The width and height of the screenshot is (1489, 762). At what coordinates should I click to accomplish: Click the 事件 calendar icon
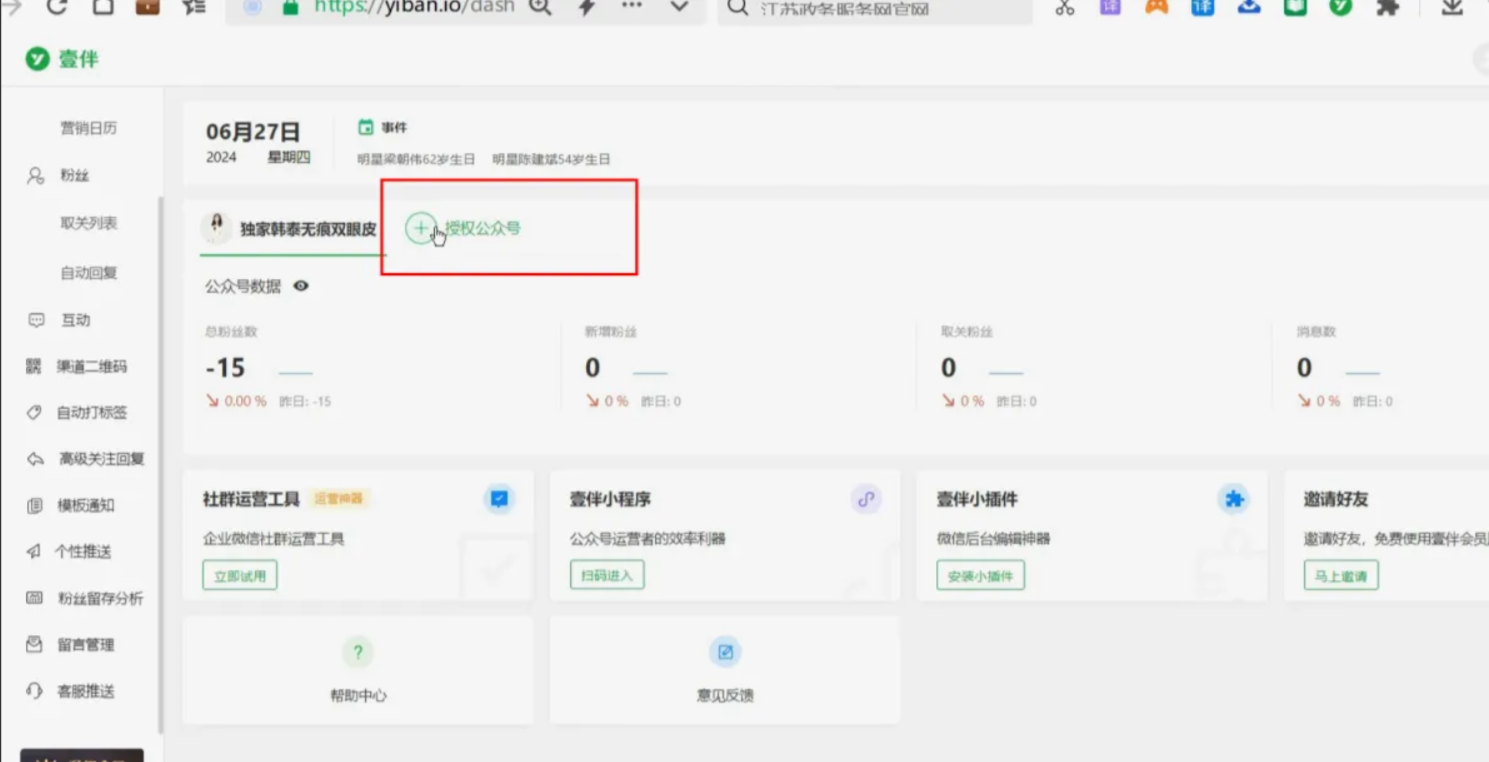point(366,127)
